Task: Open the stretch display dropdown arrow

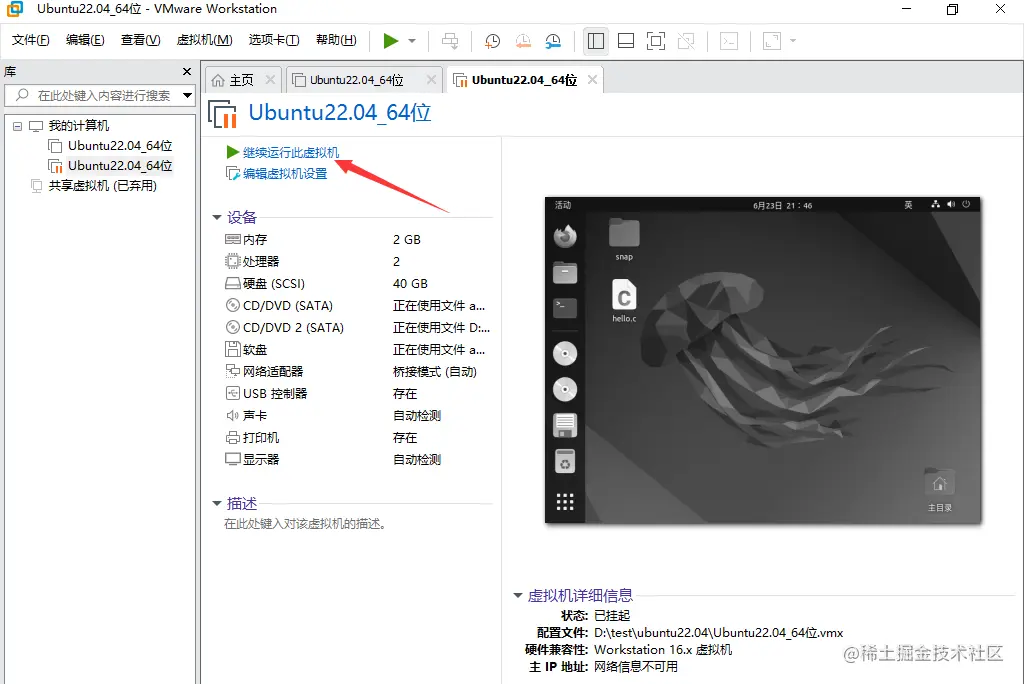Action: tap(793, 41)
